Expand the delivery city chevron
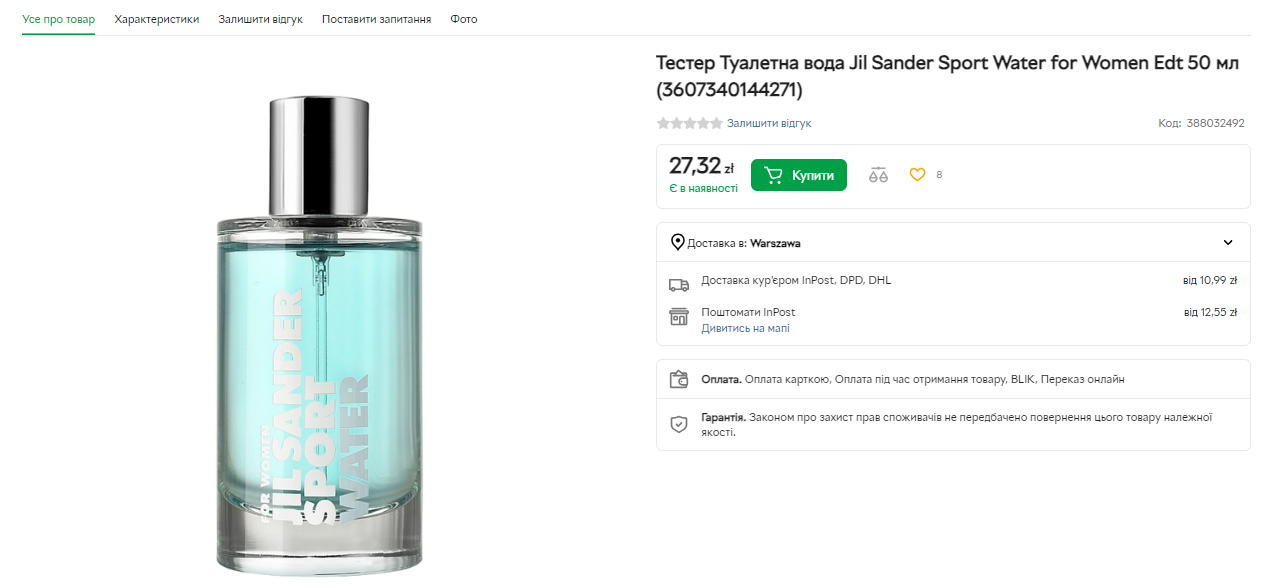 tap(1228, 242)
